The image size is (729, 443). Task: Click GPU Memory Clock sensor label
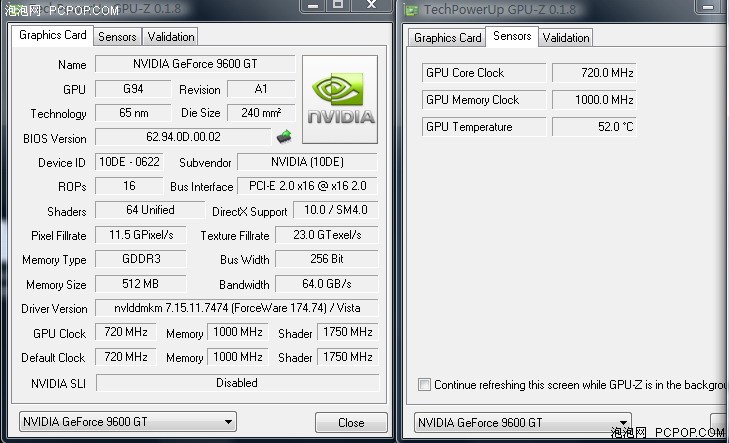(484, 100)
